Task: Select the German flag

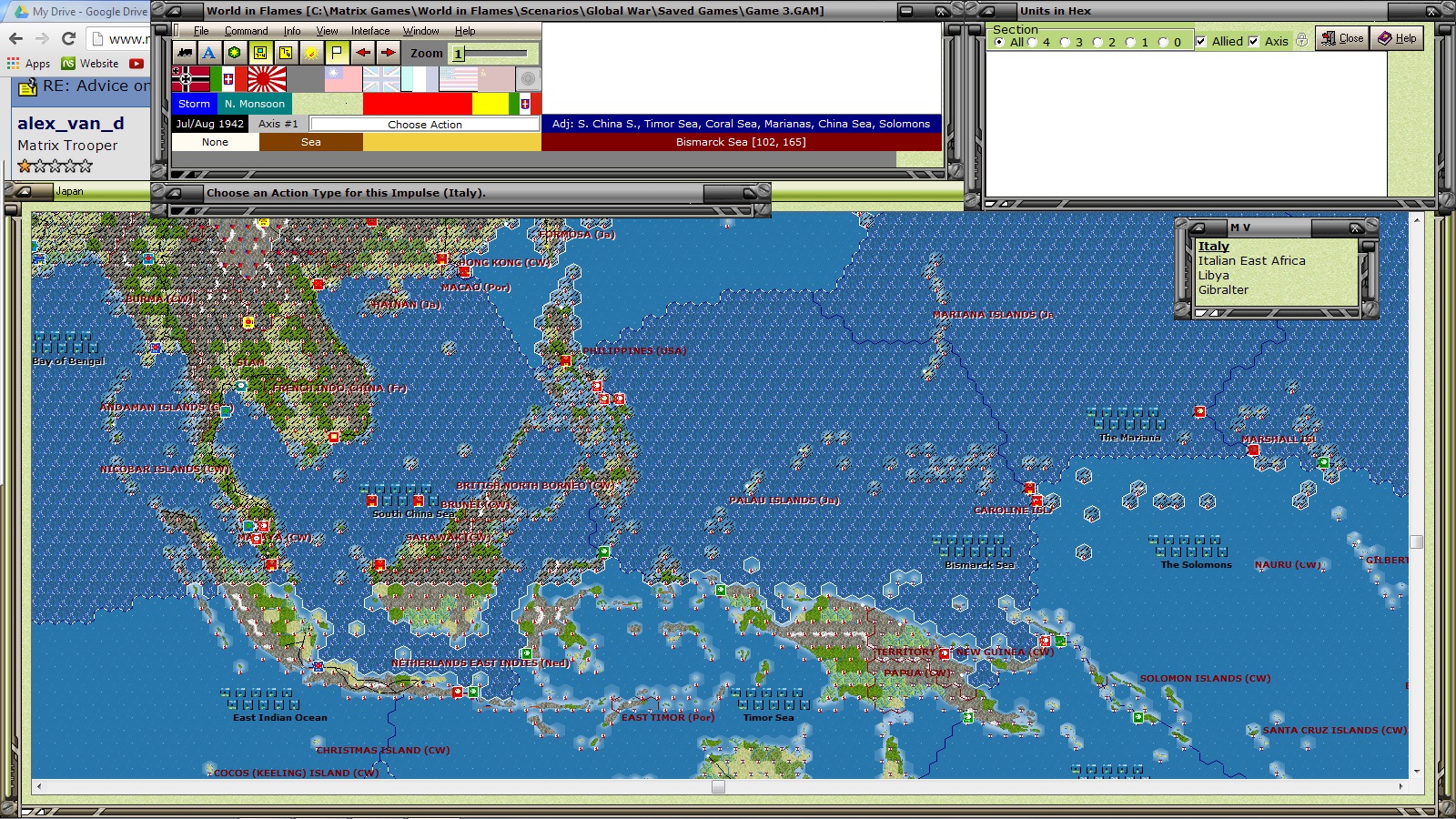Action: coord(190,79)
